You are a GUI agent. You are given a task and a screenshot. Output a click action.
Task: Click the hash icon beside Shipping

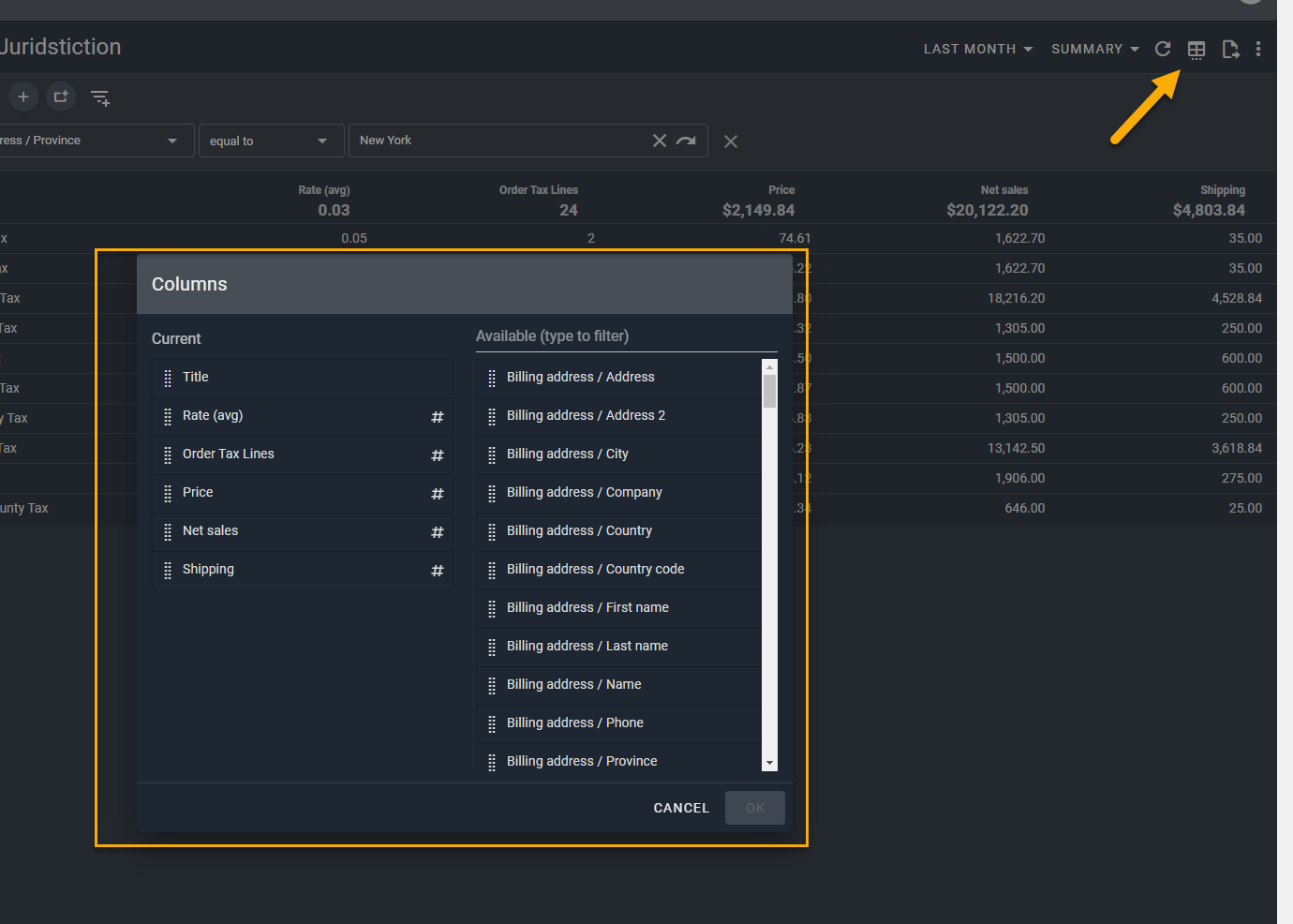click(x=437, y=571)
